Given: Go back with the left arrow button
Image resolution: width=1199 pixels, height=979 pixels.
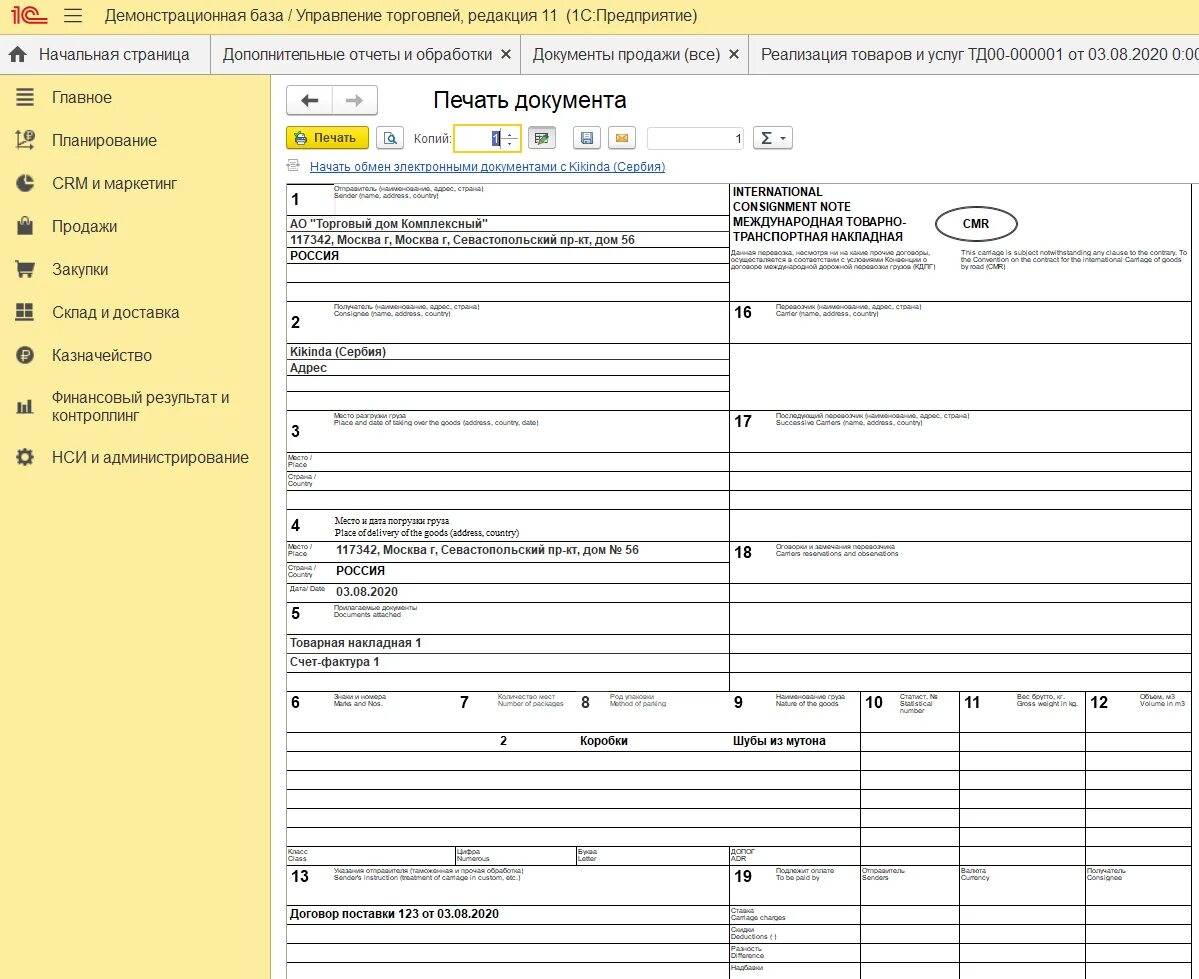Looking at the screenshot, I should [x=309, y=100].
